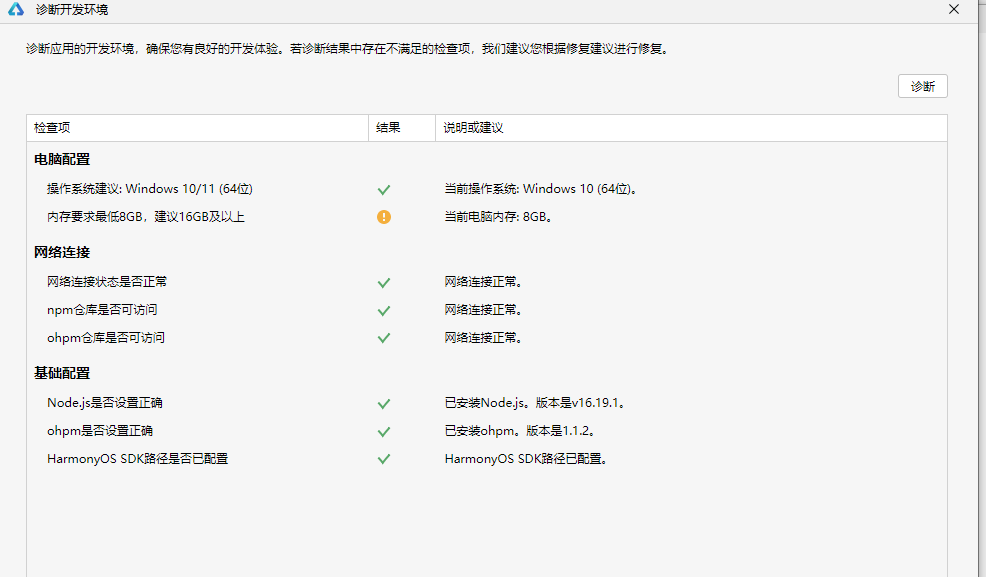Select the 电脑配置 section heading
This screenshot has height=577, width=986.
(x=62, y=159)
